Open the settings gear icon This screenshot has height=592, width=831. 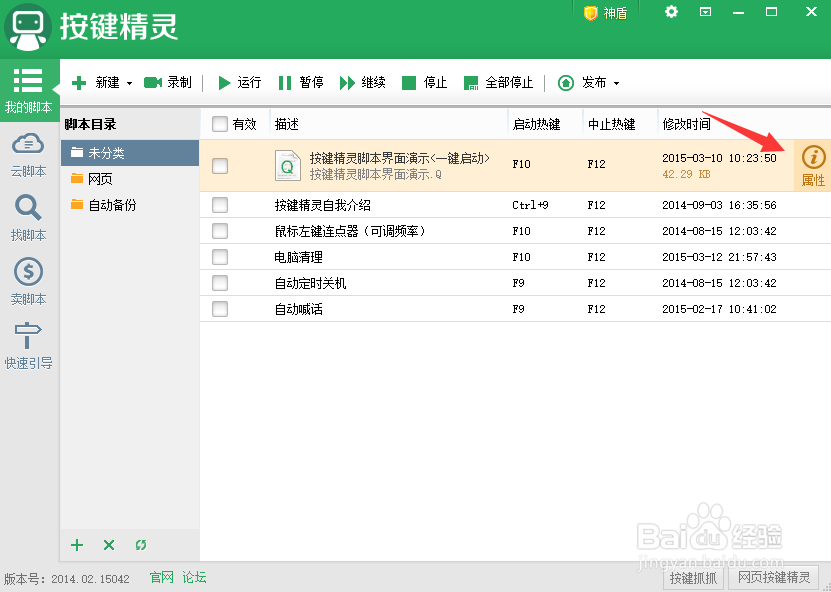coord(671,12)
